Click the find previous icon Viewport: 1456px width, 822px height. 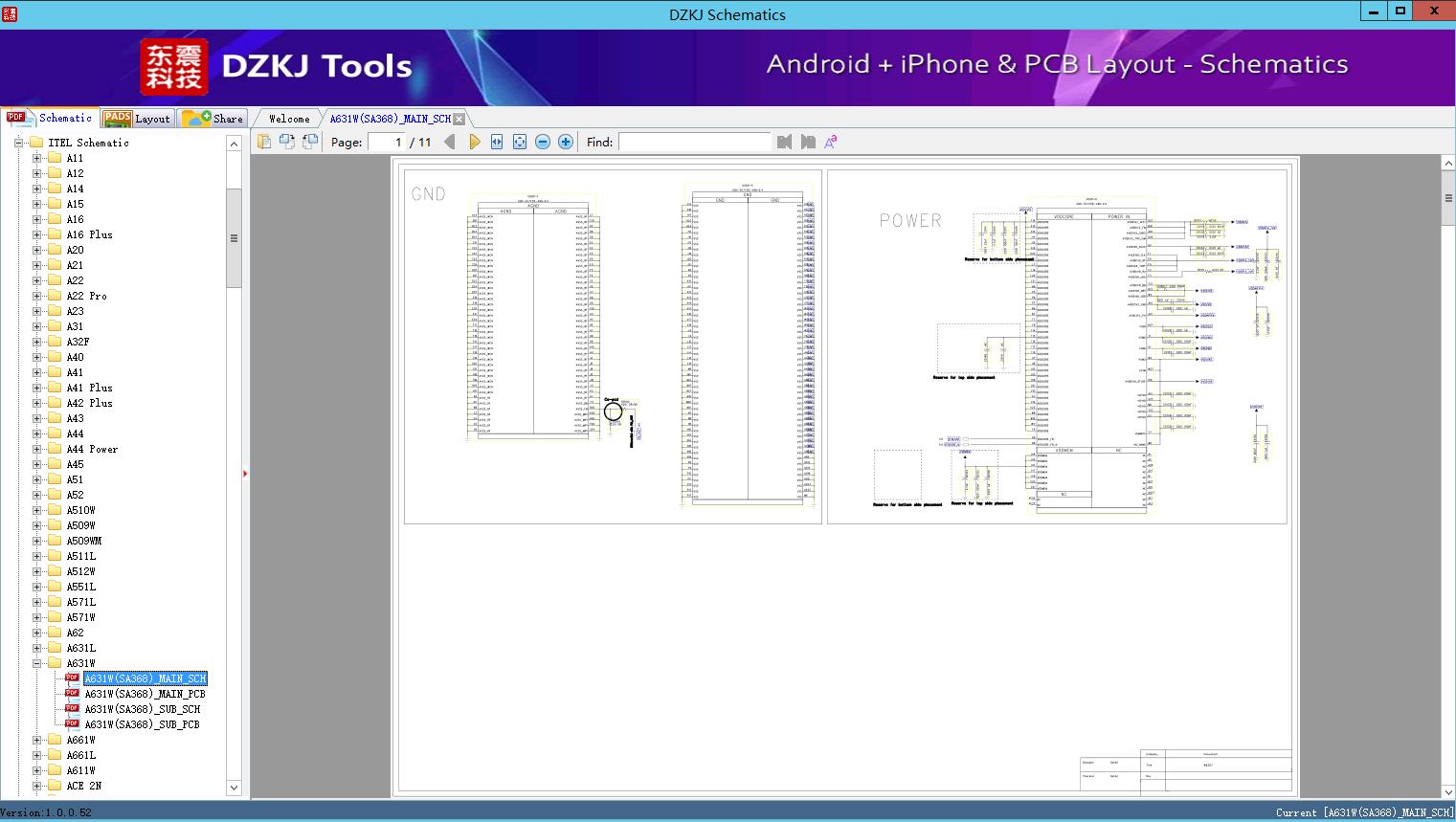coord(785,142)
